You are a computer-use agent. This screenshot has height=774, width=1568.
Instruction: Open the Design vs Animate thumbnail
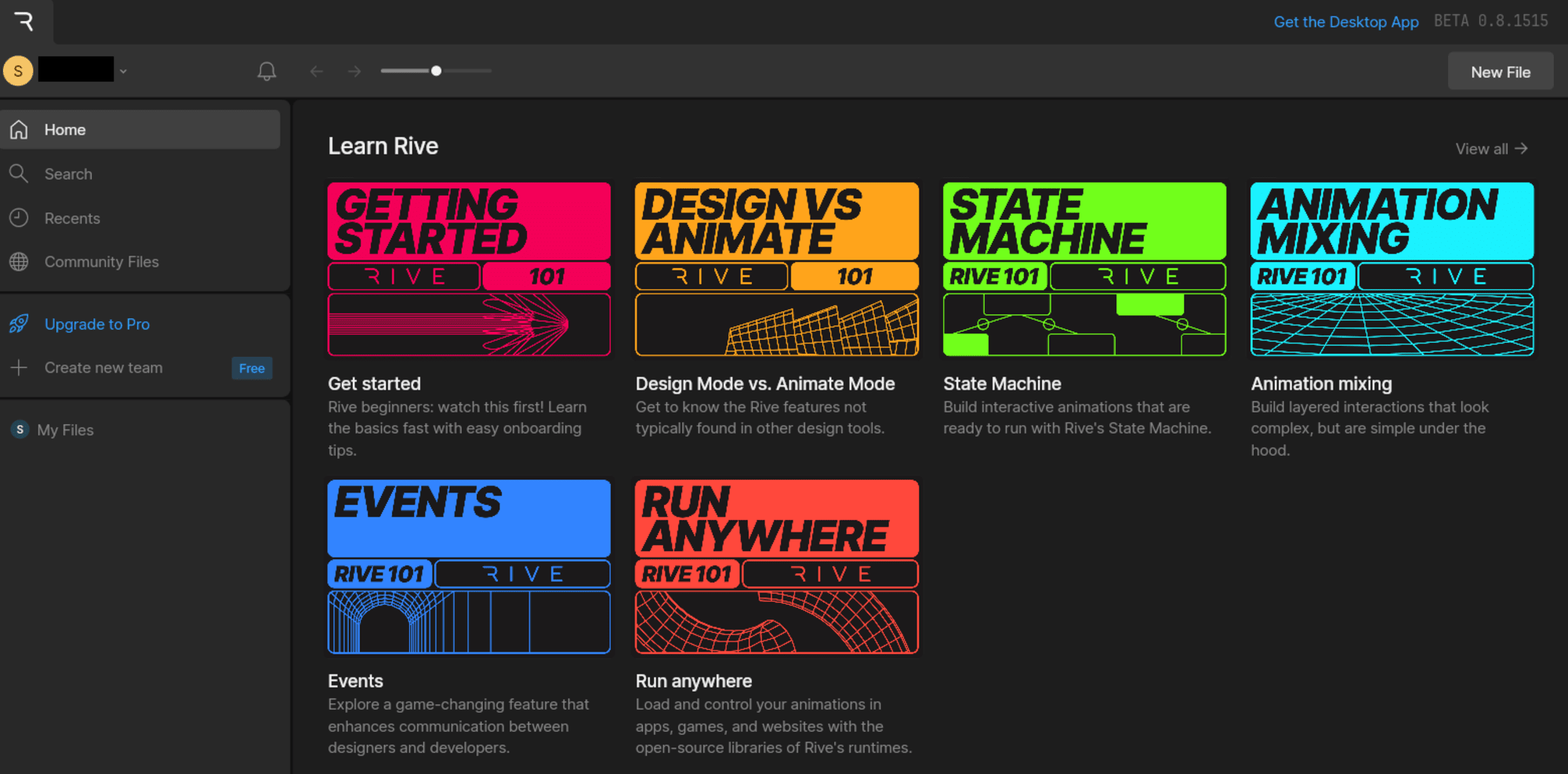[x=777, y=269]
